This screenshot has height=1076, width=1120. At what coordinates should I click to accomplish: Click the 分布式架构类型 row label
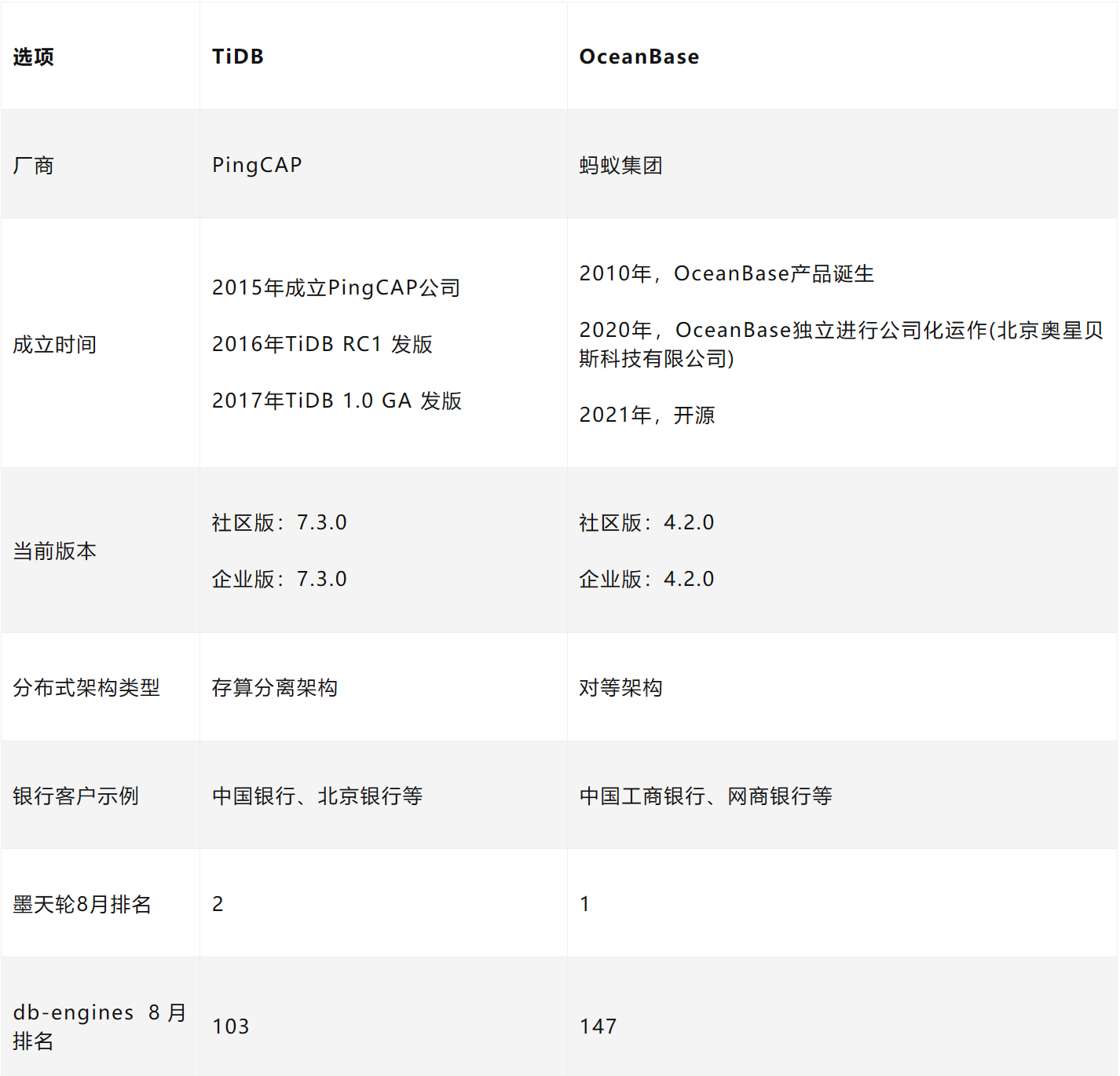[x=86, y=687]
